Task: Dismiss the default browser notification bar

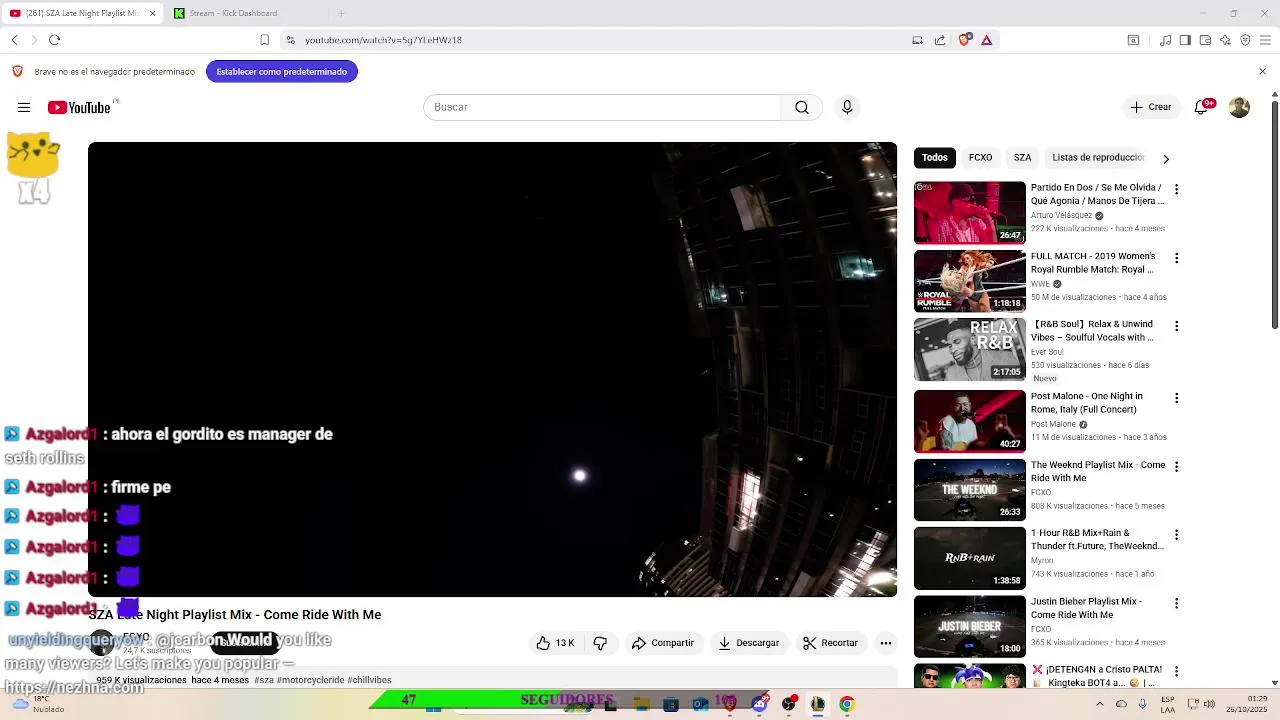Action: click(1262, 71)
